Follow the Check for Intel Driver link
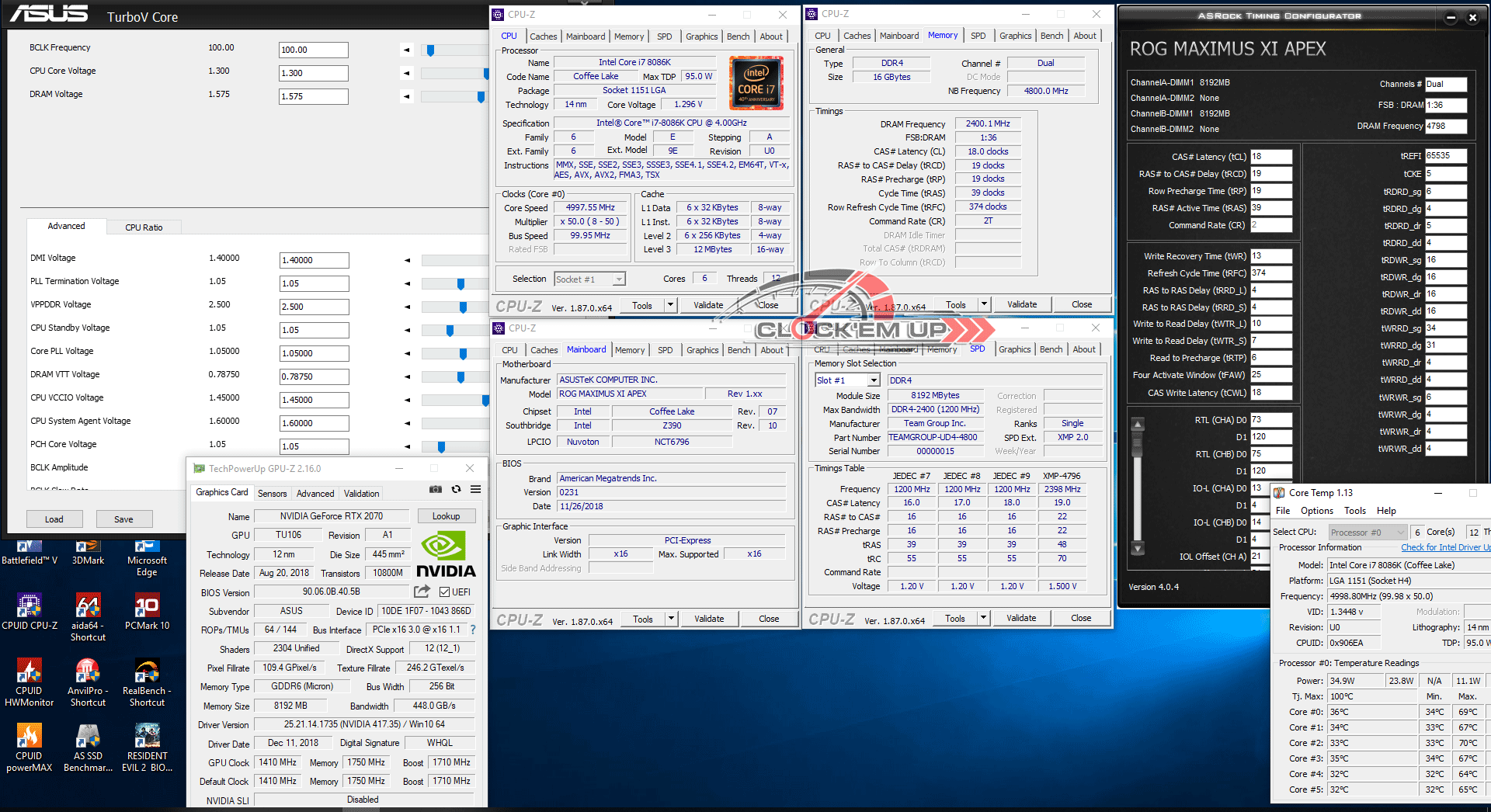This screenshot has width=1491, height=812. 1444,547
